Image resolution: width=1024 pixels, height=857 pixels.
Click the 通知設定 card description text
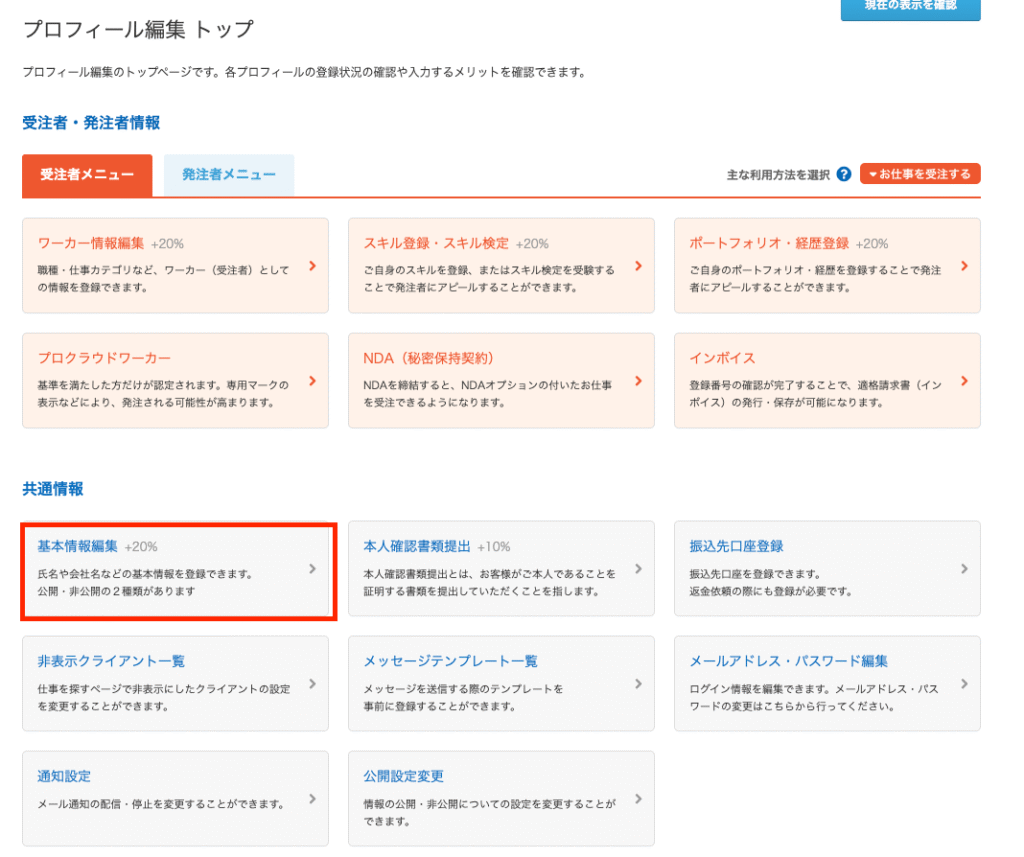point(161,804)
